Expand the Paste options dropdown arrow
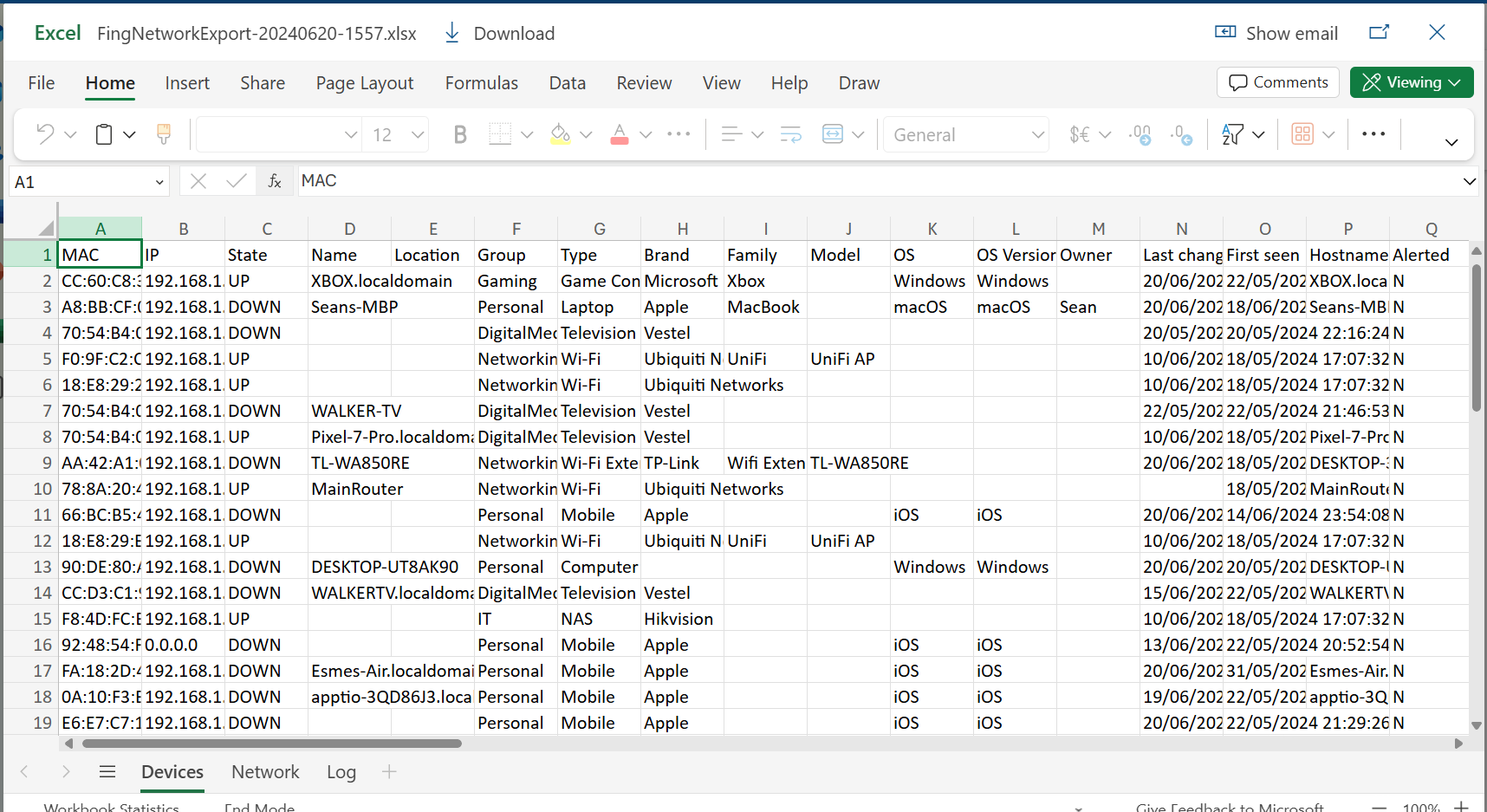The image size is (1487, 812). (129, 134)
